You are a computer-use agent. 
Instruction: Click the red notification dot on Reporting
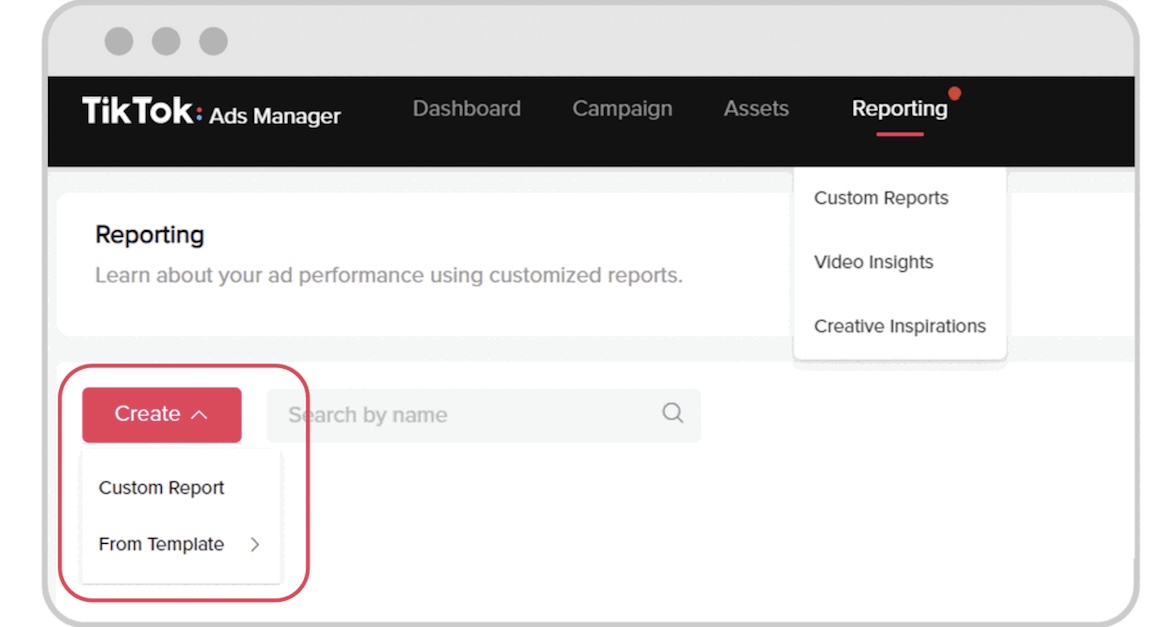[954, 93]
